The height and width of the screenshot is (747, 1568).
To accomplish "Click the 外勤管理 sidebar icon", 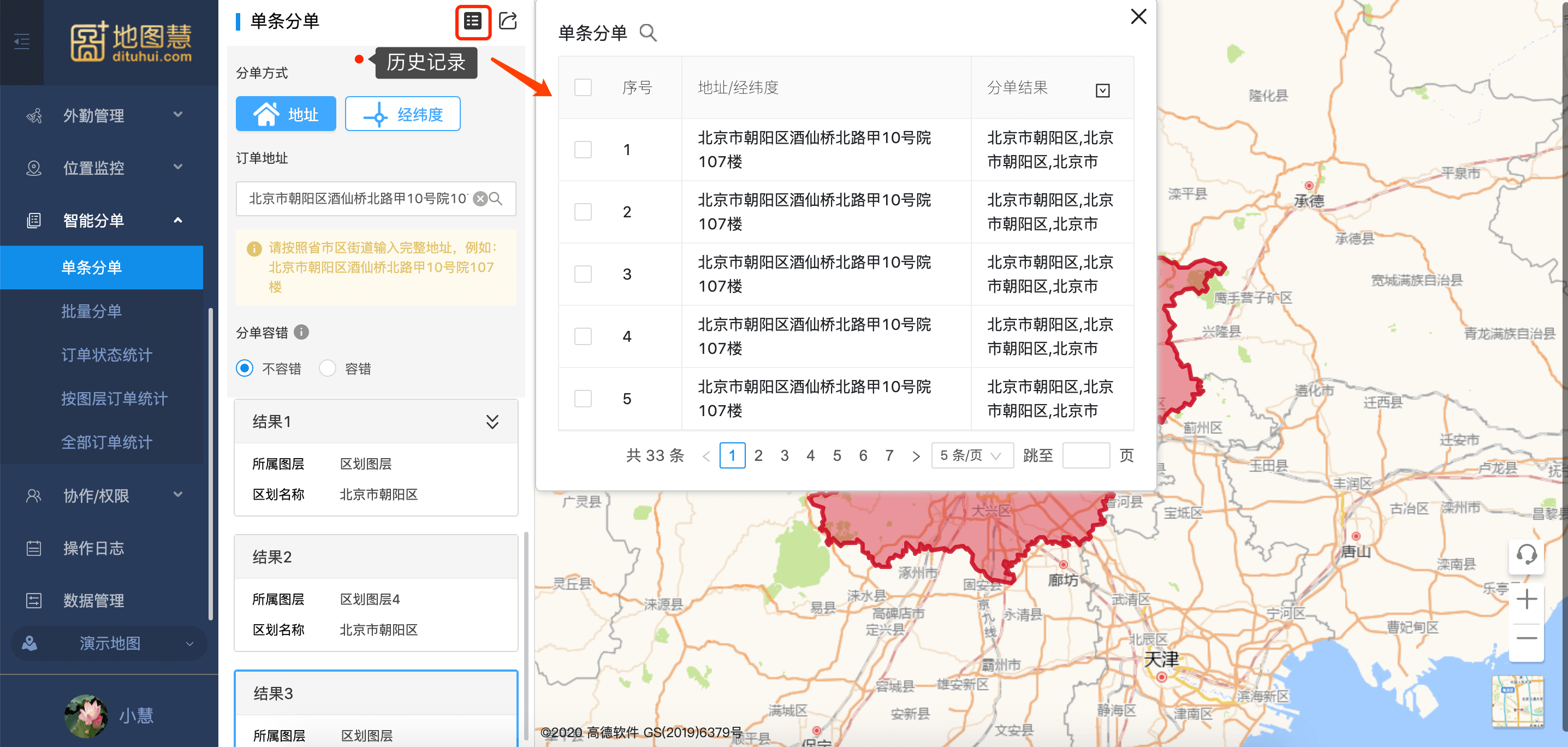I will click(x=34, y=115).
